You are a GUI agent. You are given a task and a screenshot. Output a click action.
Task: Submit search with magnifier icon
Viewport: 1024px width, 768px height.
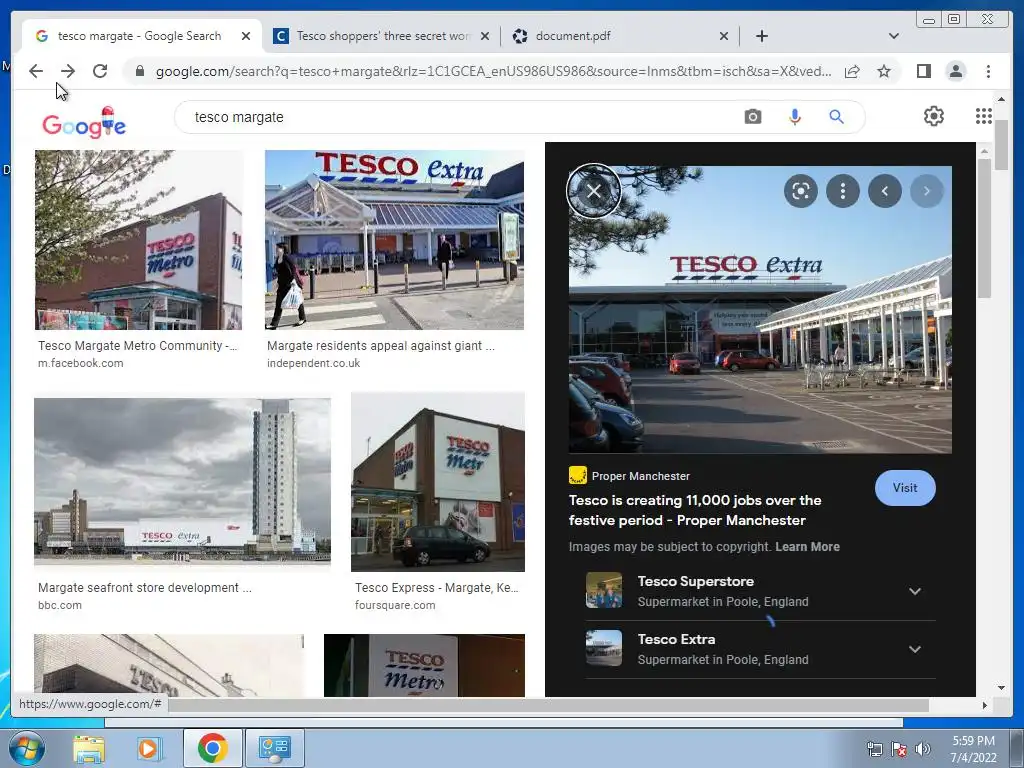pyautogui.click(x=837, y=117)
